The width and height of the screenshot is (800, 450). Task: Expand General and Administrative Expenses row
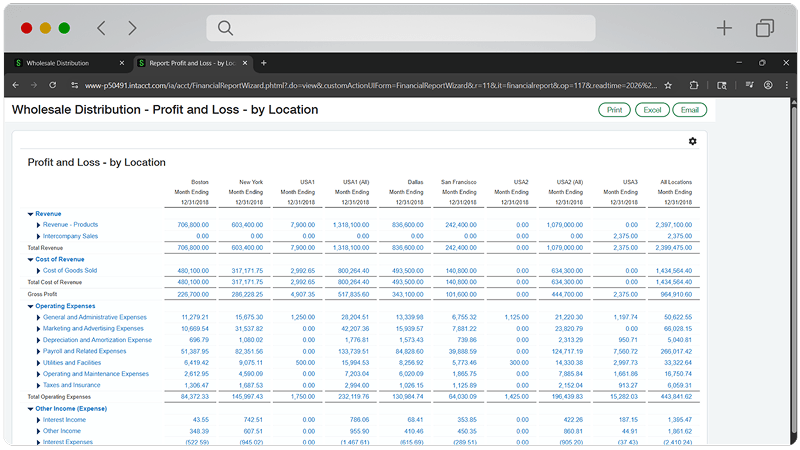[x=38, y=317]
